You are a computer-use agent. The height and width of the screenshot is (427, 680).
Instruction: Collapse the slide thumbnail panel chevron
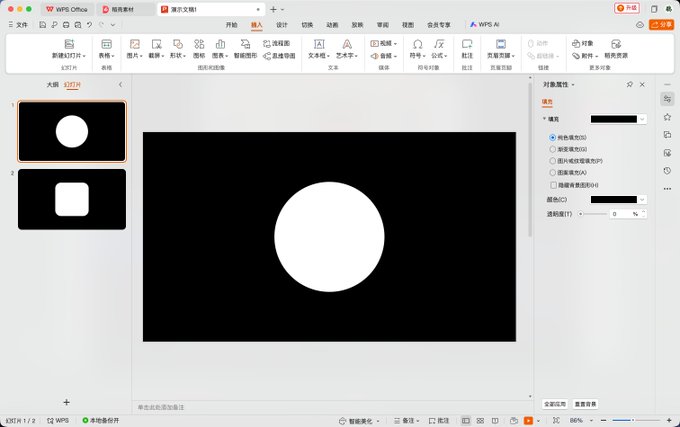click(121, 85)
